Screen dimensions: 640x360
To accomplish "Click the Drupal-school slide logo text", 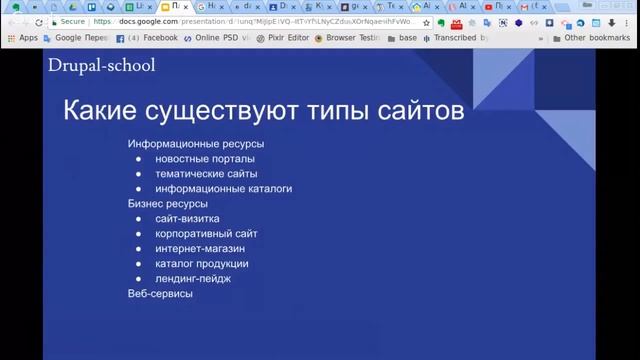I will coord(102,66).
